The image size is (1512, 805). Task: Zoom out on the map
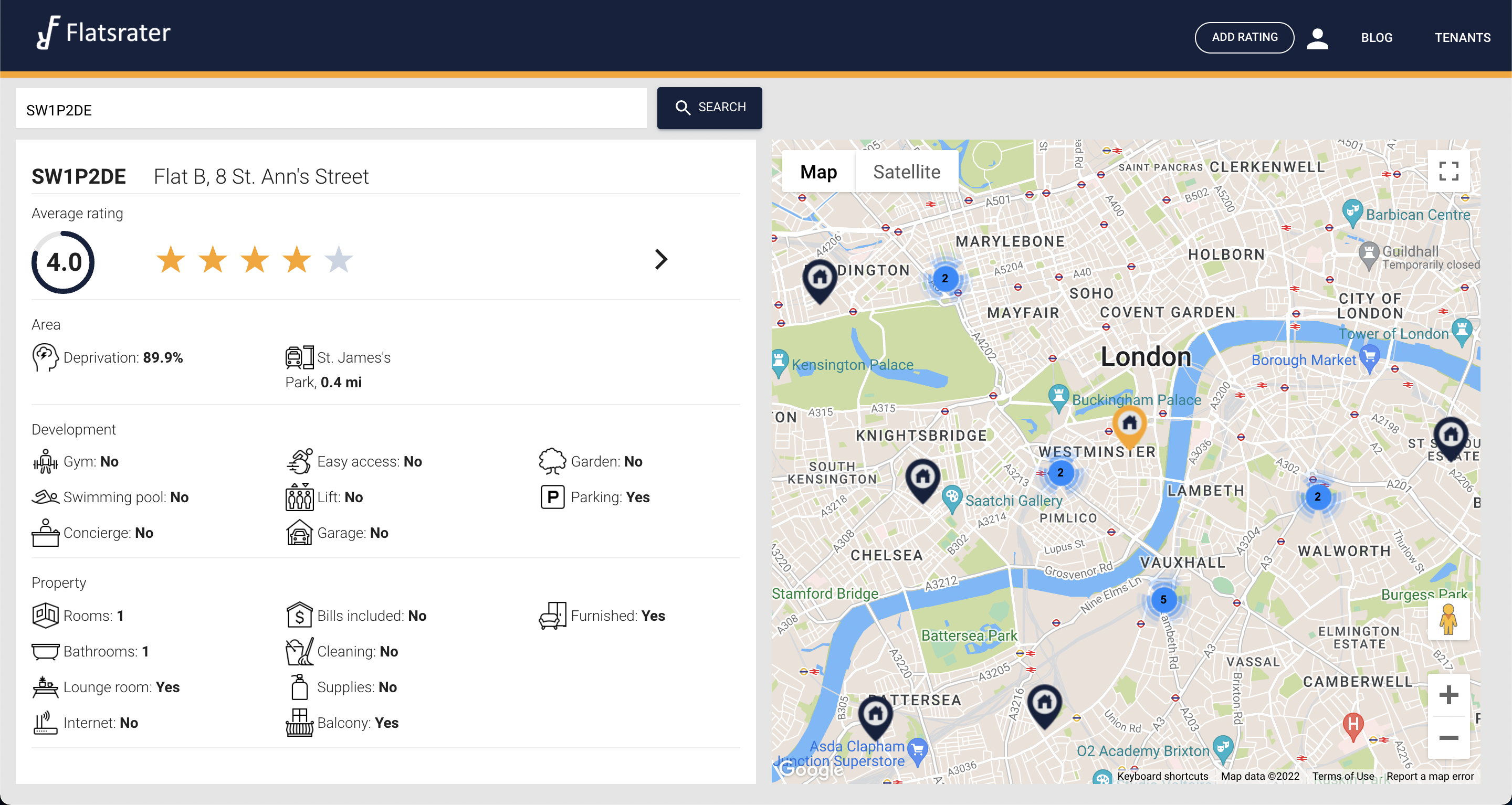pyautogui.click(x=1448, y=737)
